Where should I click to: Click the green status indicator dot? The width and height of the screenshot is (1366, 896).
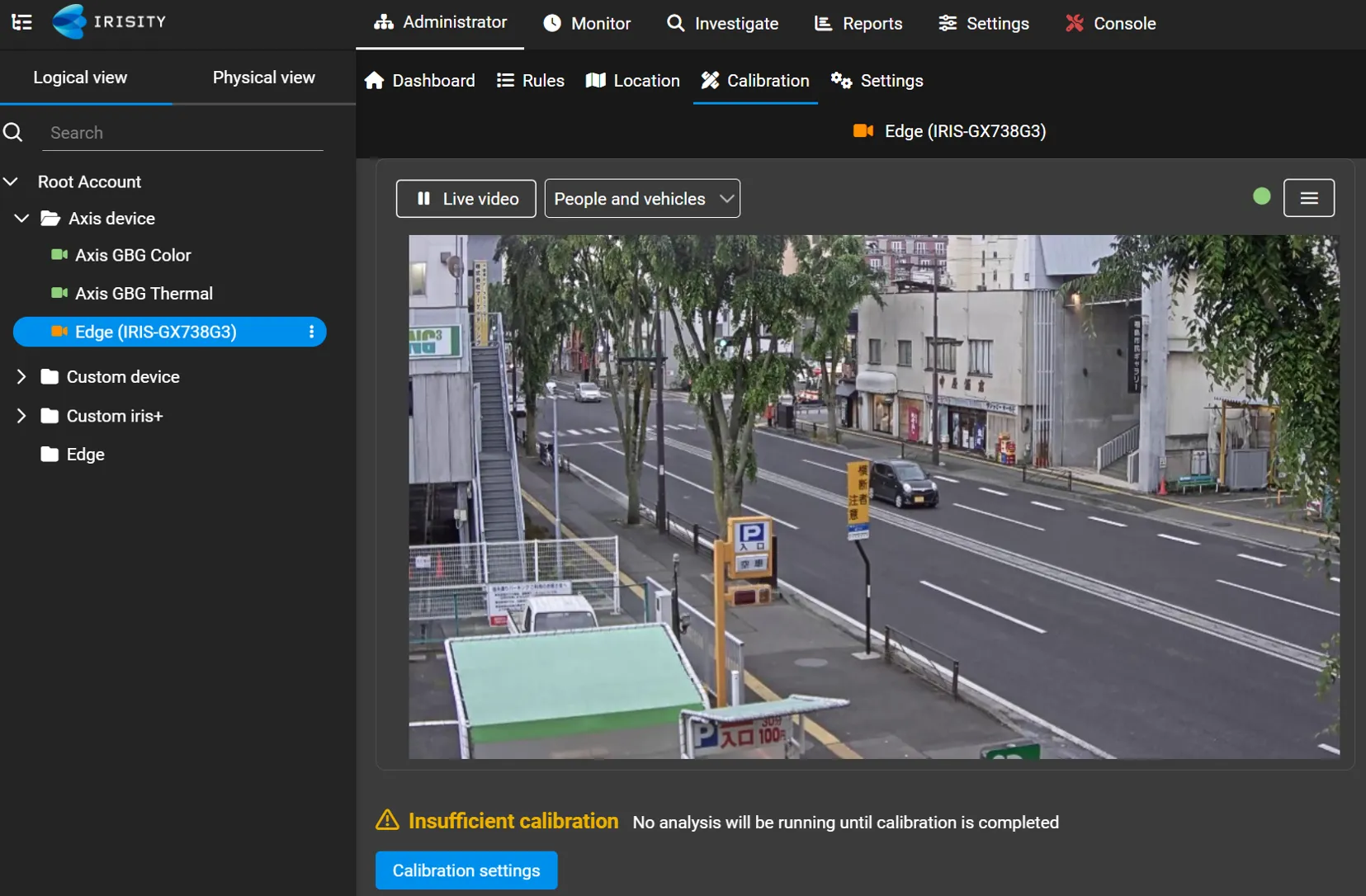pos(1261,196)
